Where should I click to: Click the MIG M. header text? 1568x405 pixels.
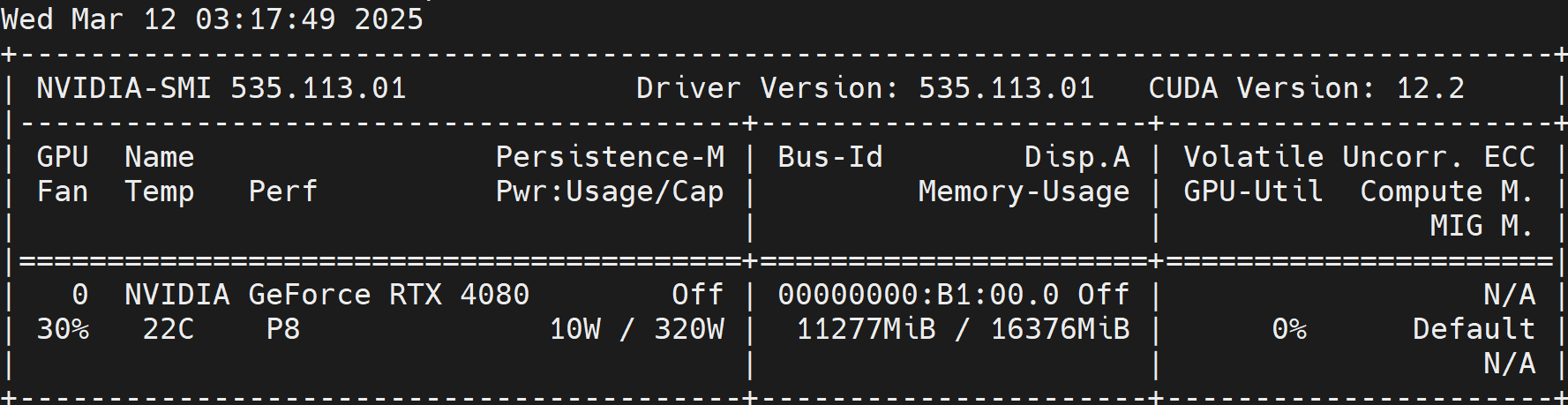click(1482, 226)
